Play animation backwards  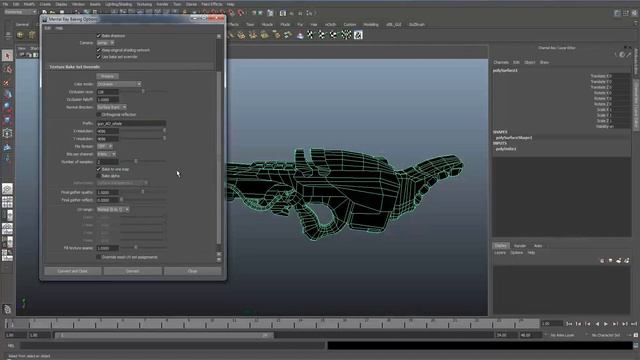(597, 324)
